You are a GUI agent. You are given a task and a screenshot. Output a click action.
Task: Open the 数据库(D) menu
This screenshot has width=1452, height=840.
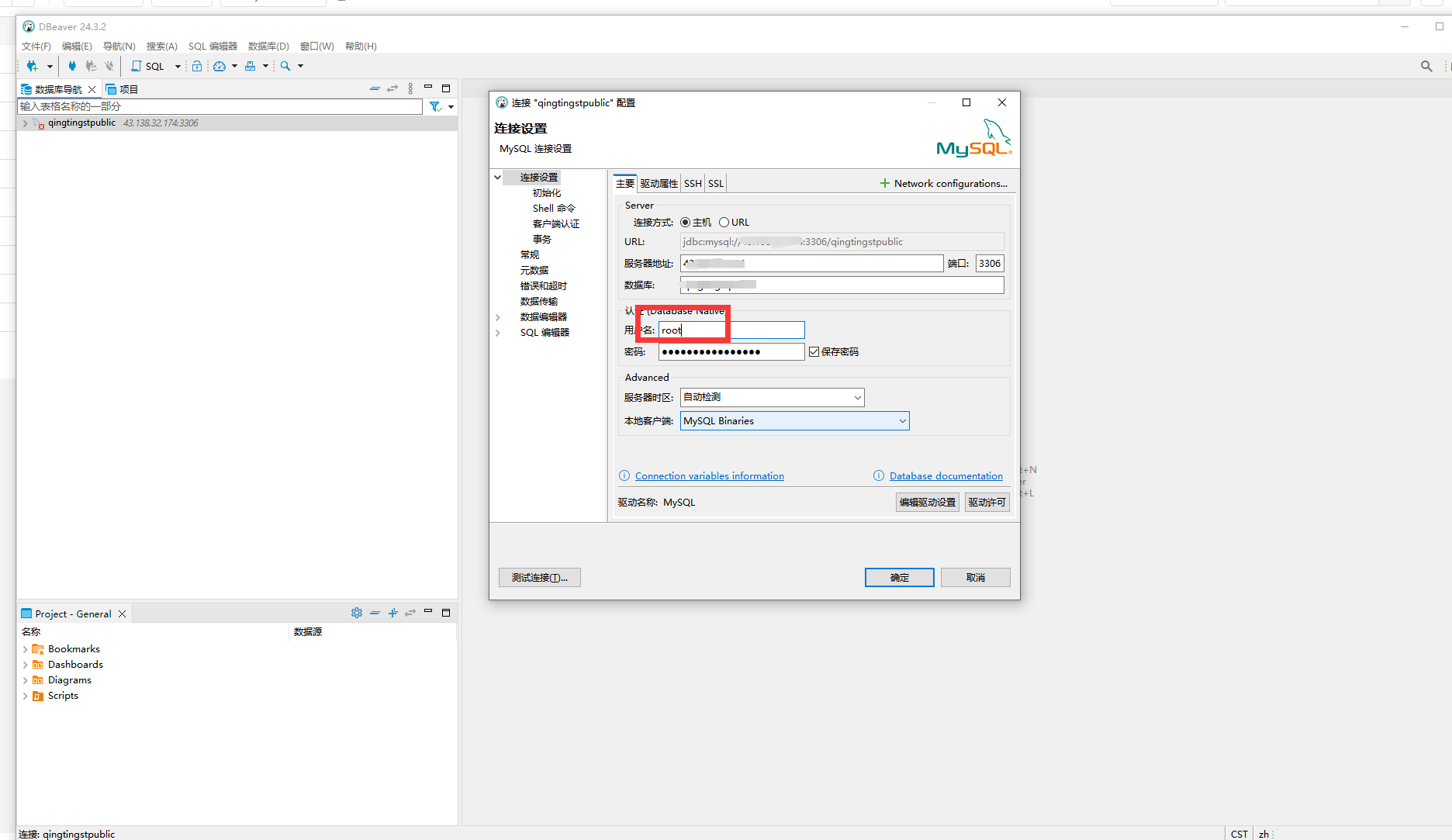pyautogui.click(x=268, y=47)
